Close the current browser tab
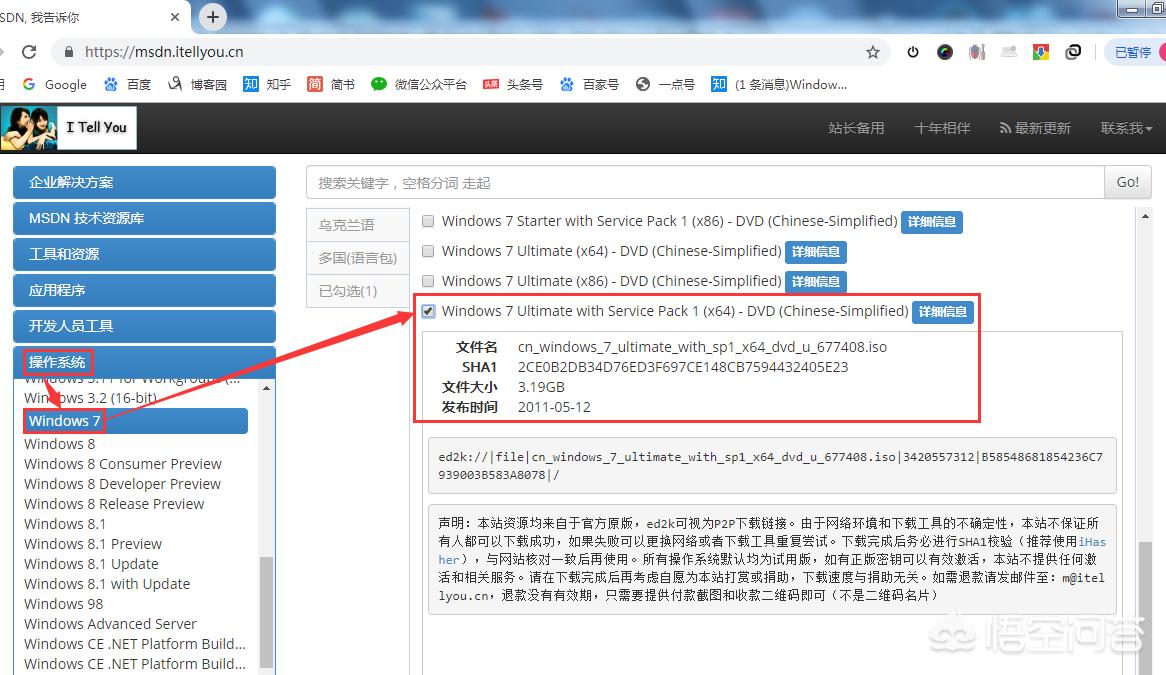This screenshot has width=1166, height=675. [175, 16]
